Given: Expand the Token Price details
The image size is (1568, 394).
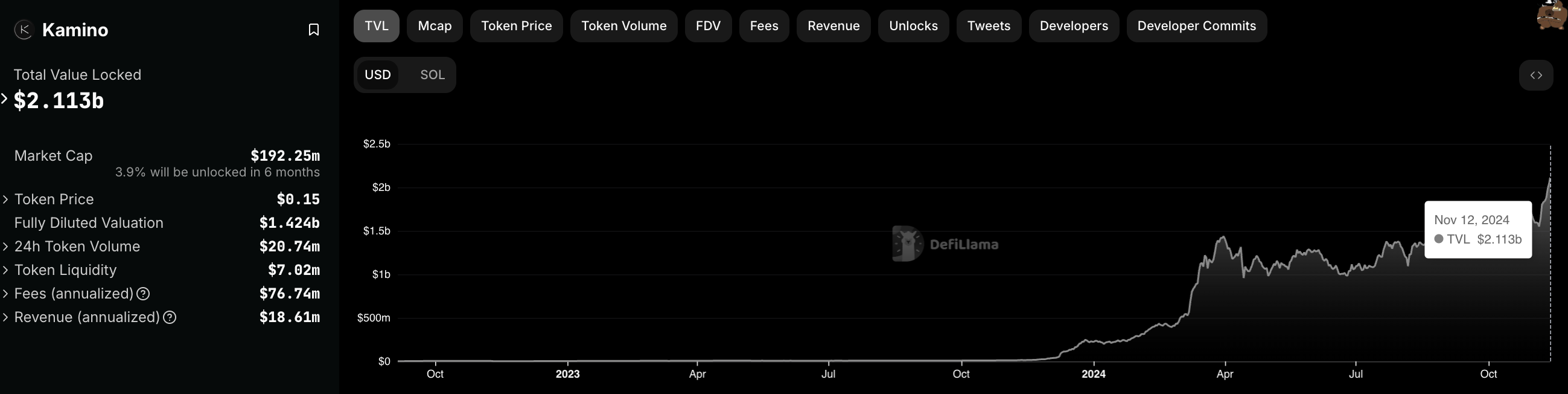Looking at the screenshot, I should [x=5, y=199].
